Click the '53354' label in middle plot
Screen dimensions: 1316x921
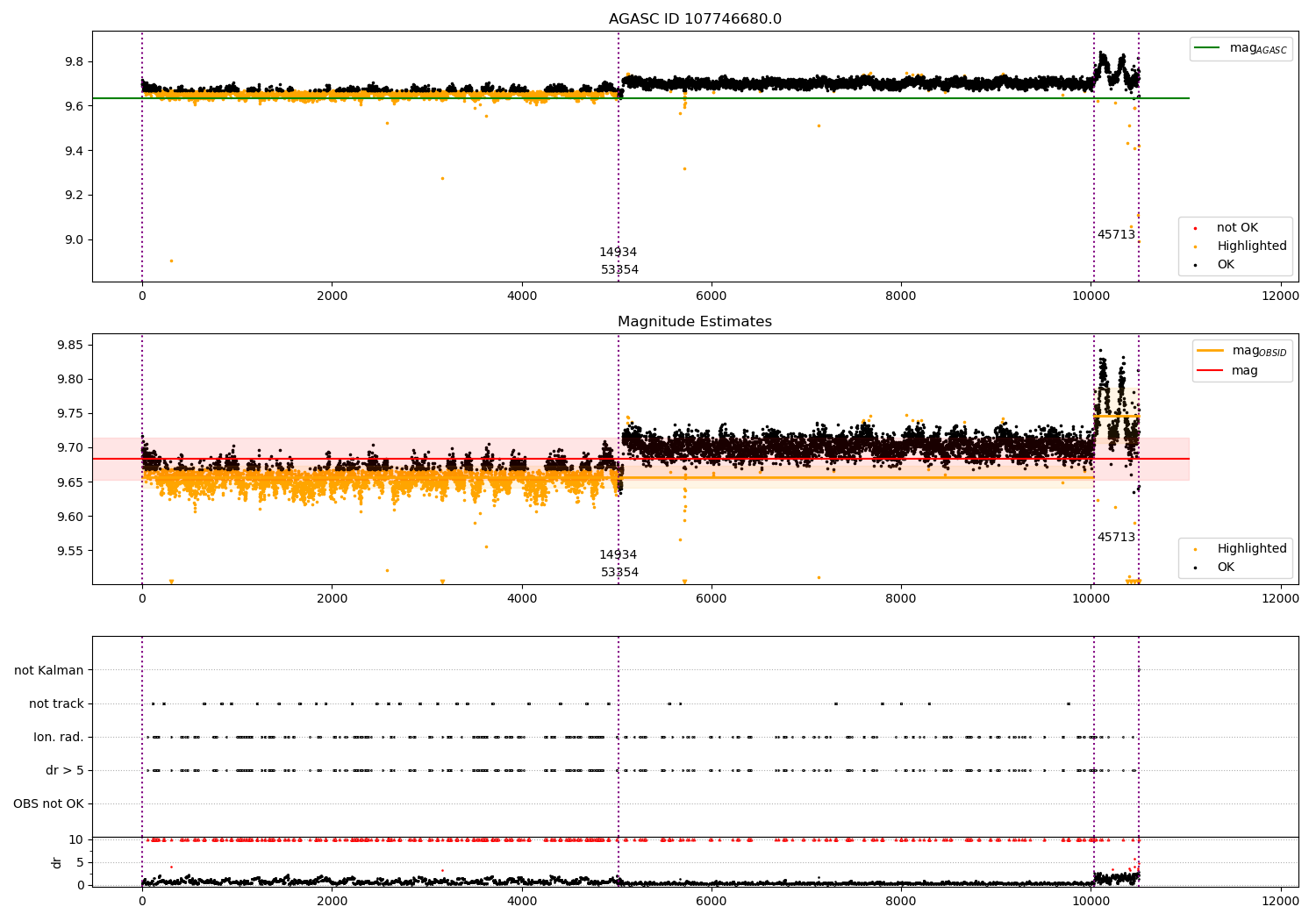coord(619,573)
